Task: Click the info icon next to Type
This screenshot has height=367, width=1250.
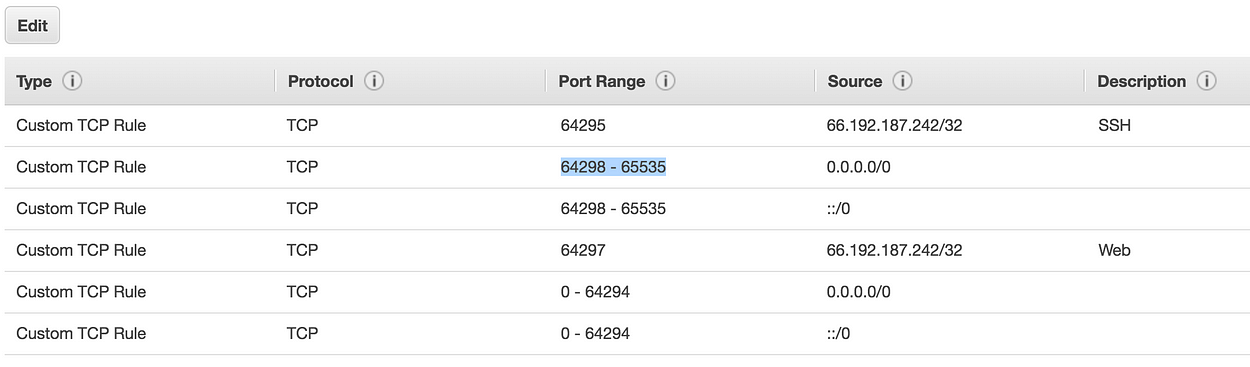Action: click(x=72, y=82)
